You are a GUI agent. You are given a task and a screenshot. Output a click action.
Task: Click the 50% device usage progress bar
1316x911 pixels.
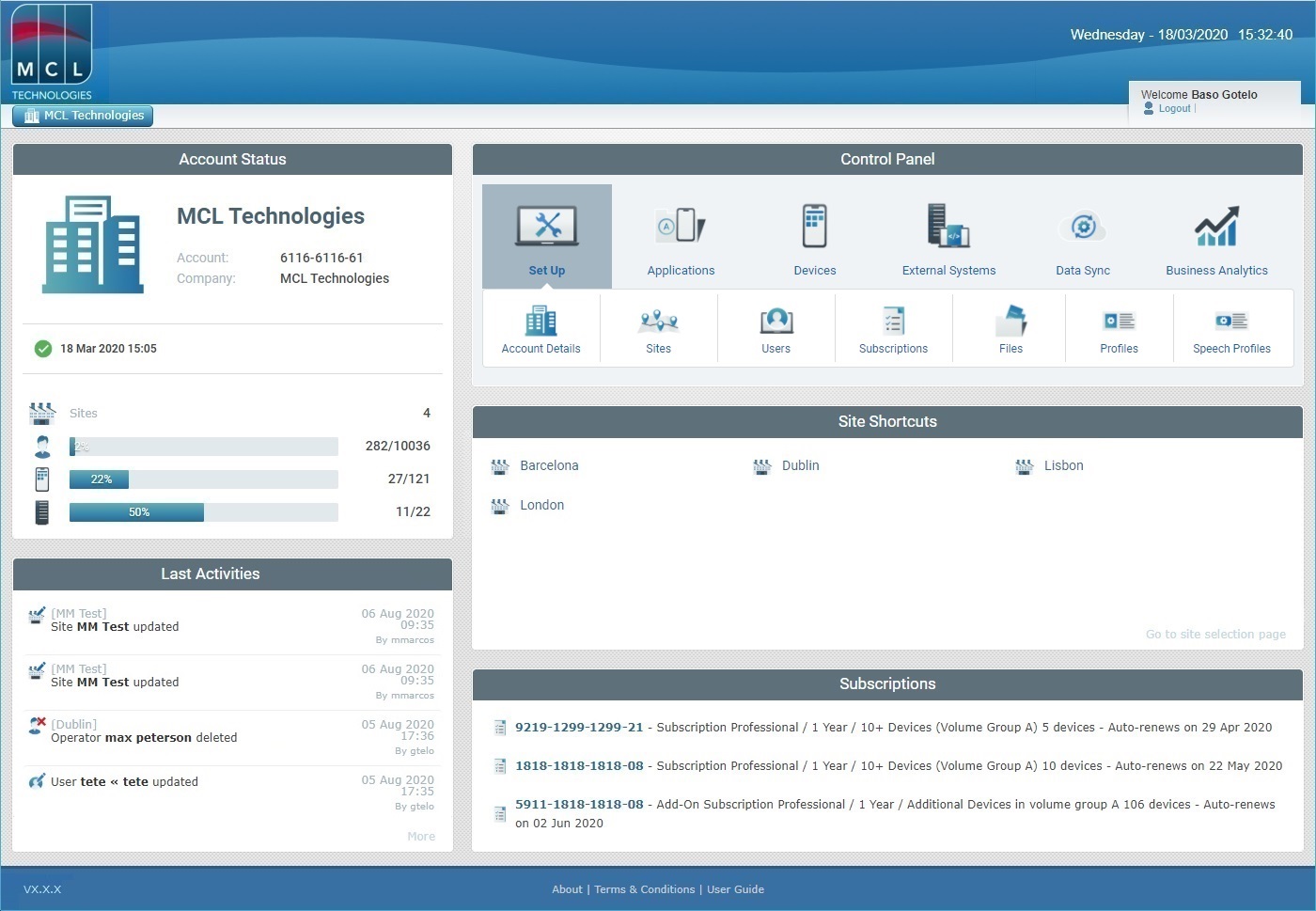203,511
